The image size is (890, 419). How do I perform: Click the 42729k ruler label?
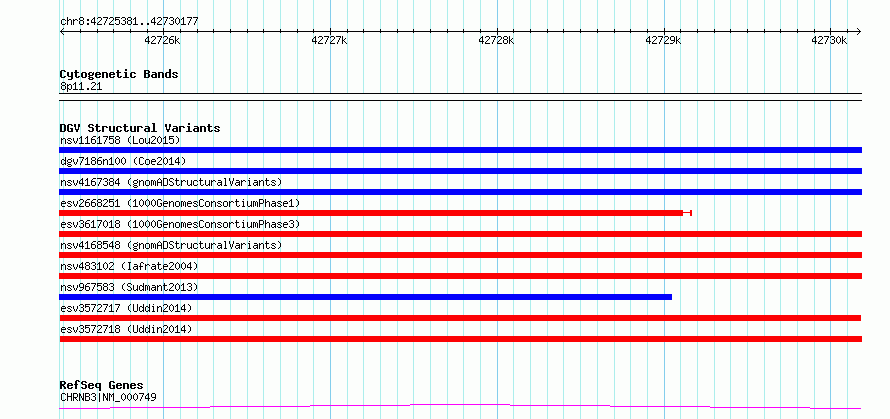tap(664, 41)
